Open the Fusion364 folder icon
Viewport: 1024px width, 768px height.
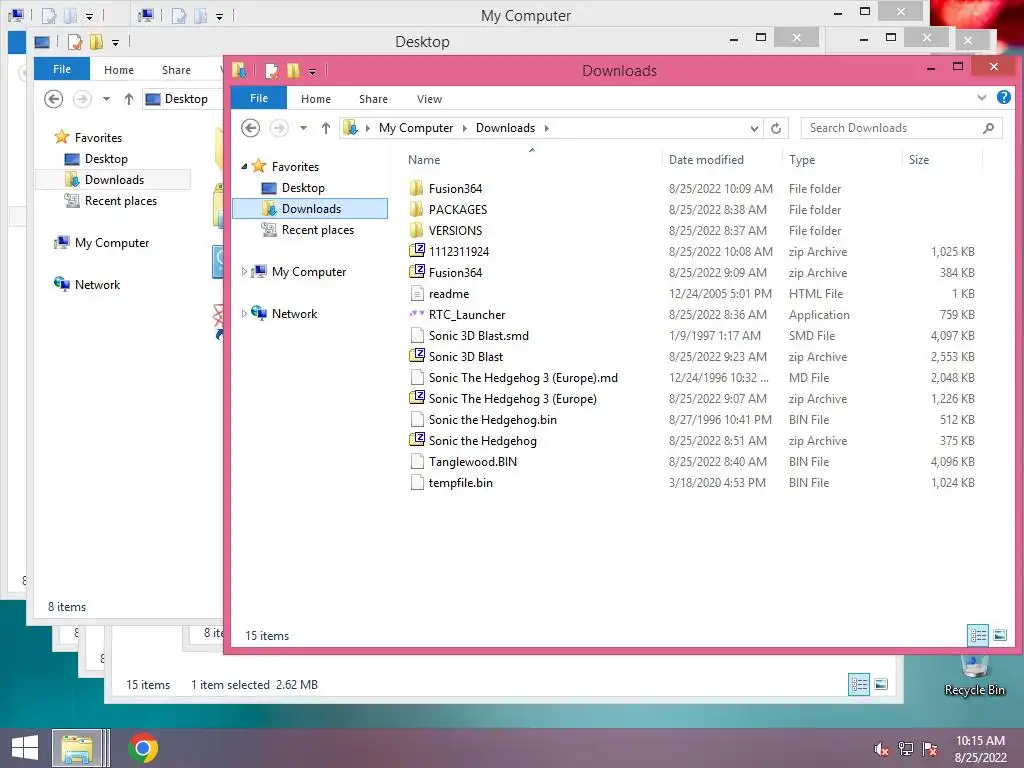417,189
